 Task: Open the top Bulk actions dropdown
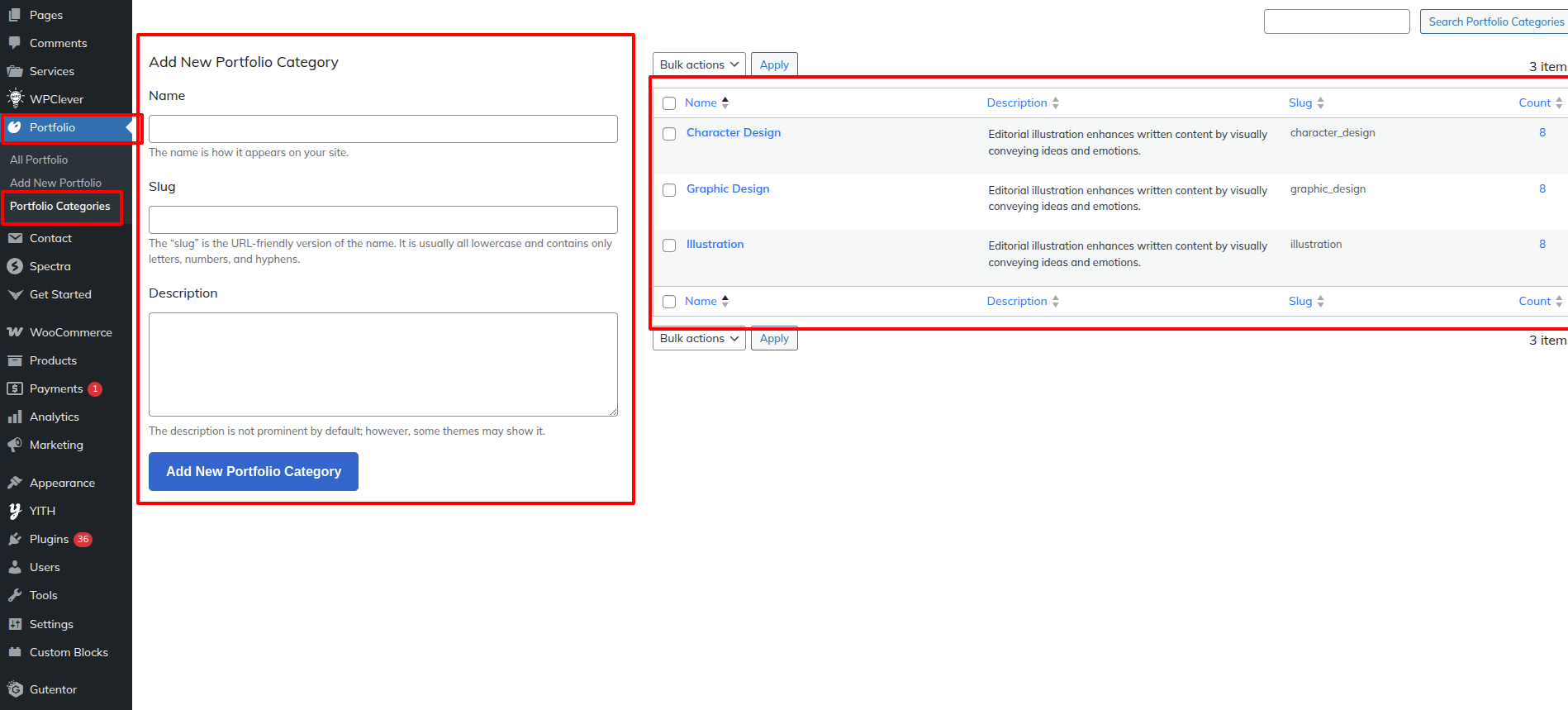(699, 64)
